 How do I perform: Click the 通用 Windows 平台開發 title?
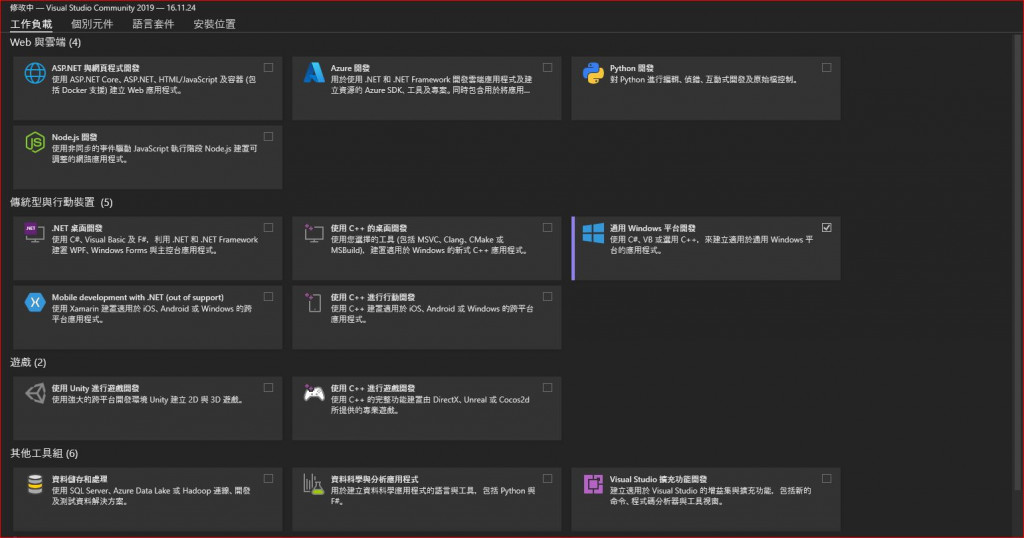click(652, 228)
